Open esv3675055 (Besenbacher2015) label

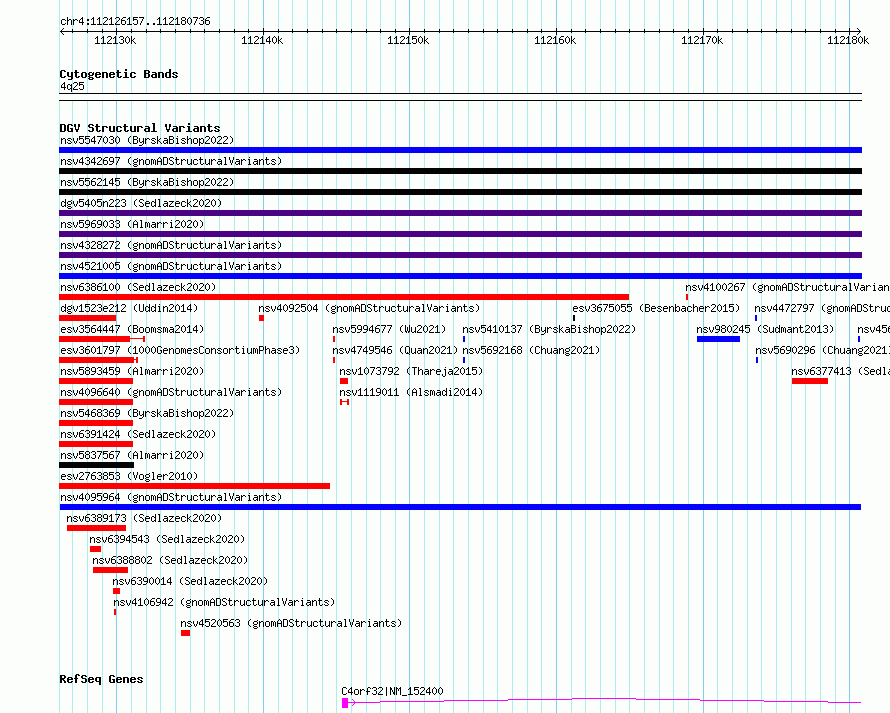click(656, 308)
